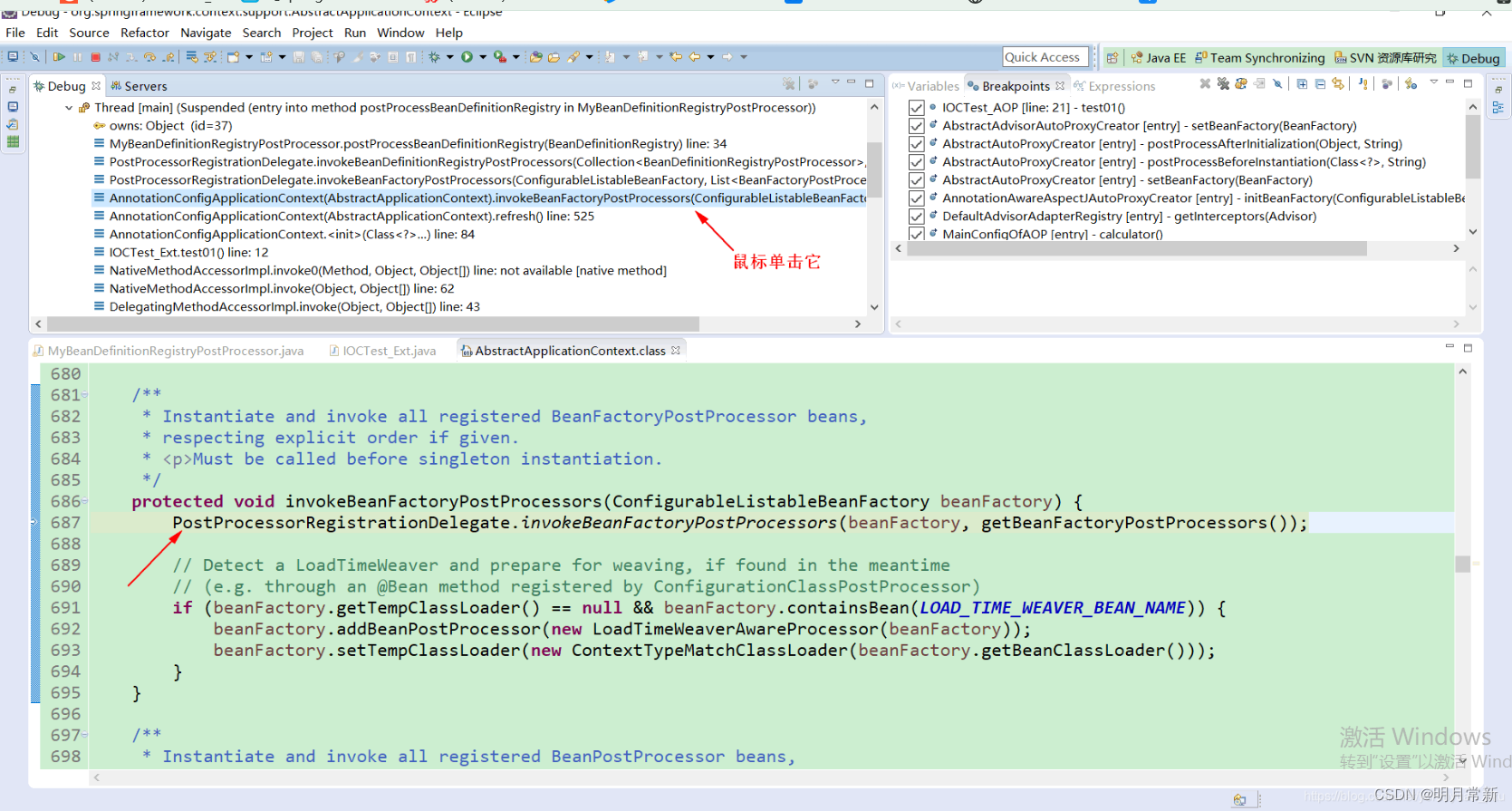This screenshot has width=1512, height=811.
Task: Click the Open Type icon
Action: coord(535,57)
